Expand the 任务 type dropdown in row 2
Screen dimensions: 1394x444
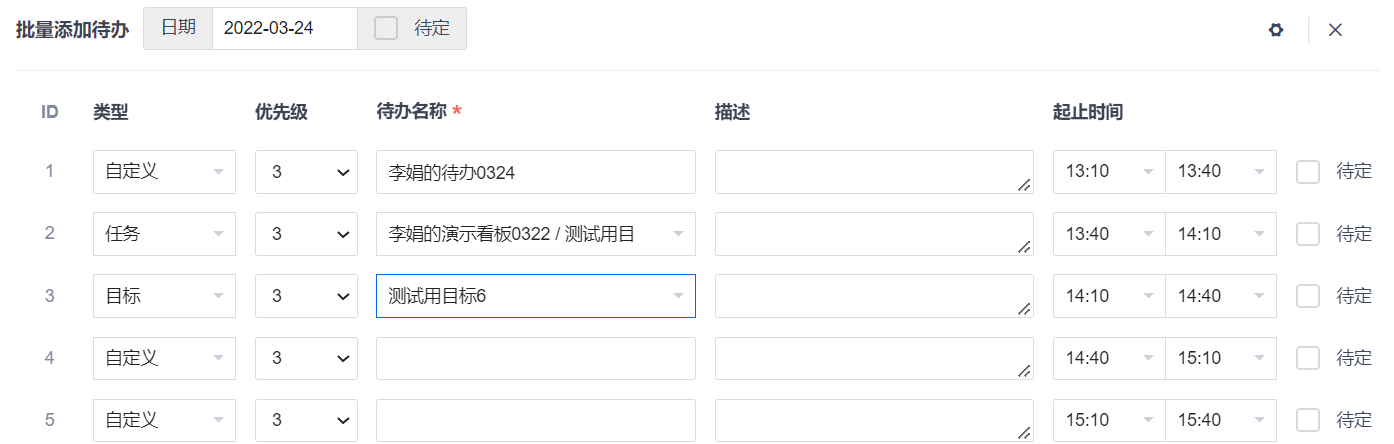[x=164, y=234]
